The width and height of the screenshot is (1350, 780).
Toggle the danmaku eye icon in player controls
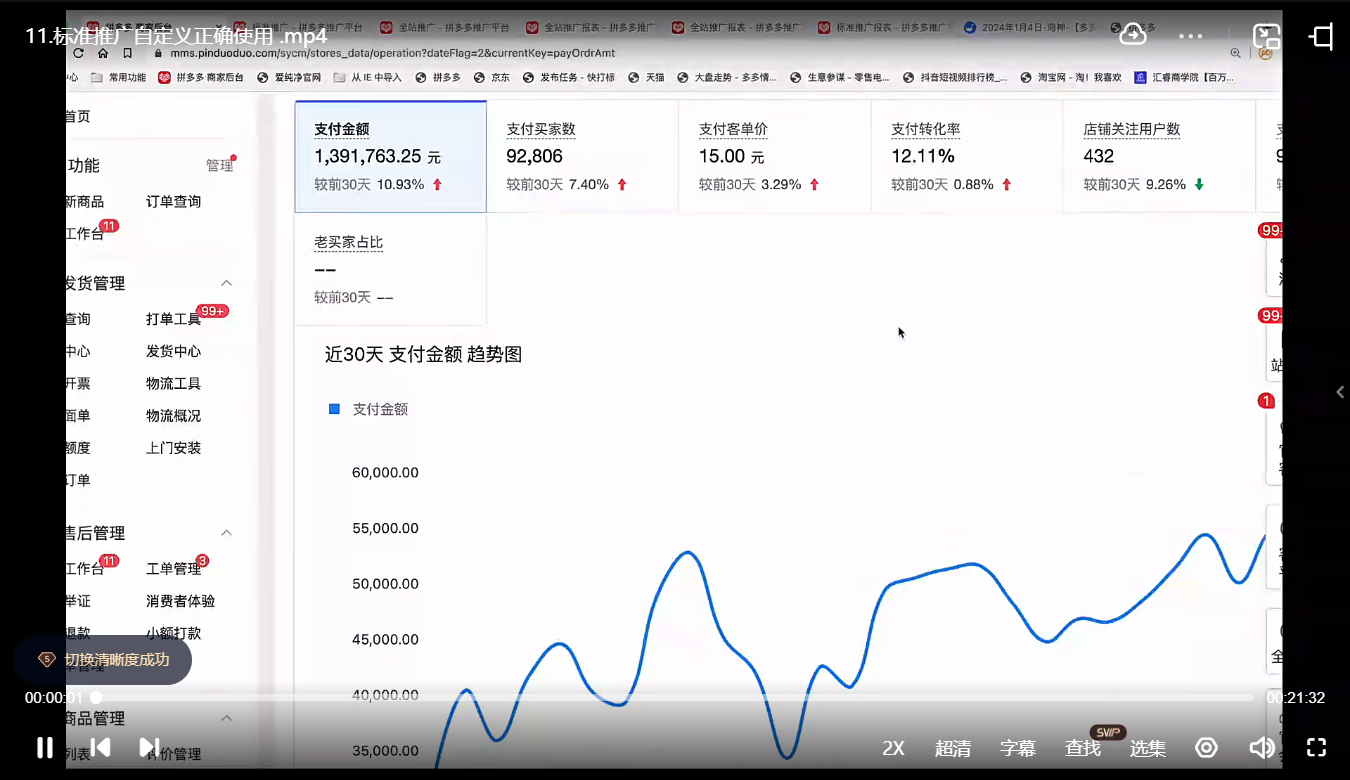click(1206, 747)
